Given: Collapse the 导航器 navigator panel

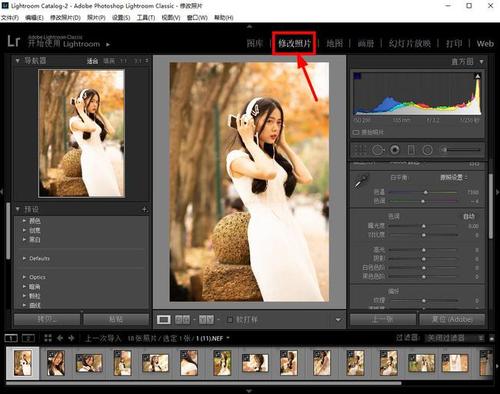Looking at the screenshot, I should click(17, 61).
